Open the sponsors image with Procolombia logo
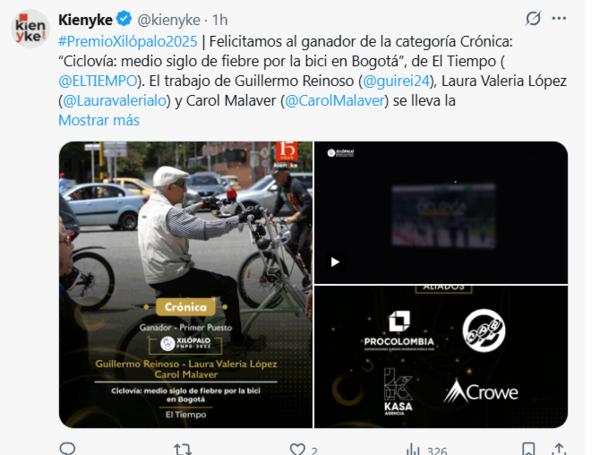Image resolution: width=600 pixels, height=455 pixels. [x=441, y=357]
